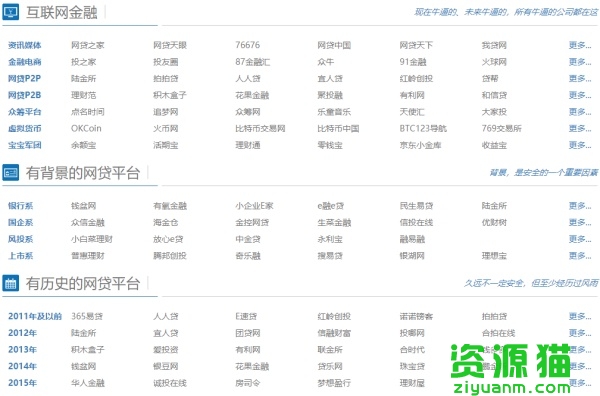Click the 互联网金融 section monitor icon
The height and width of the screenshot is (396, 600).
[10, 12]
